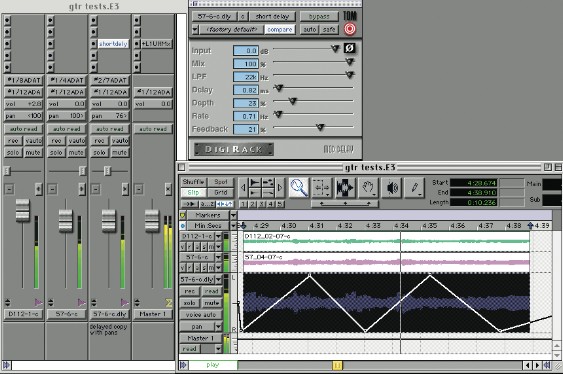Open the Master 1 read automation dropdown
Viewport: 563px width, 374px height.
218,349
